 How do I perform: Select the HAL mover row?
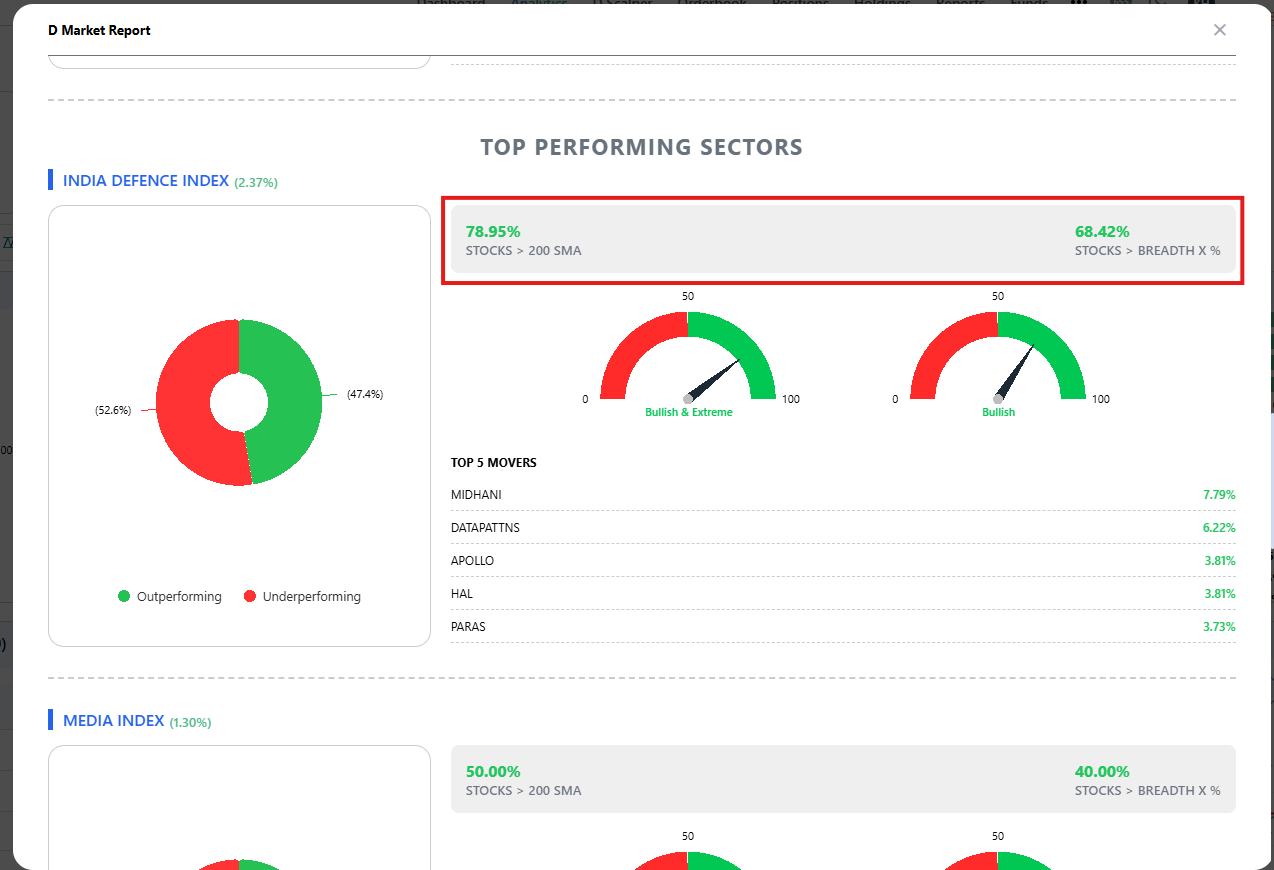pos(843,594)
